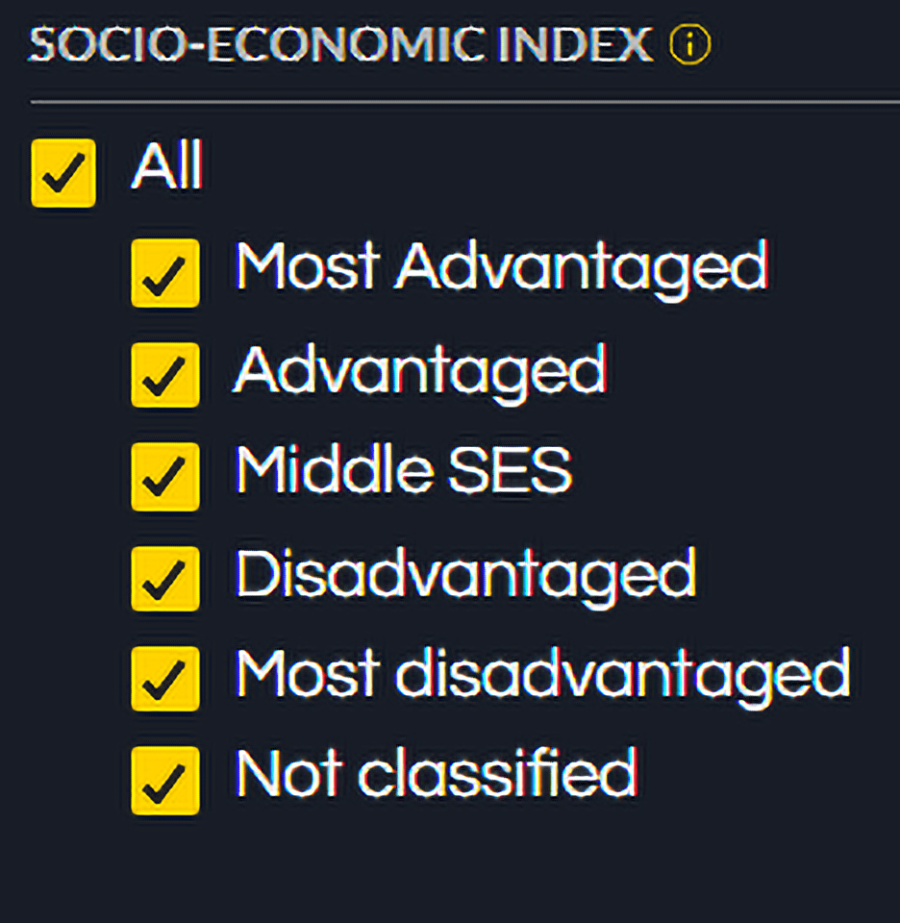
Task: Deselect the Most disadvantaged checkbox
Action: (x=165, y=679)
